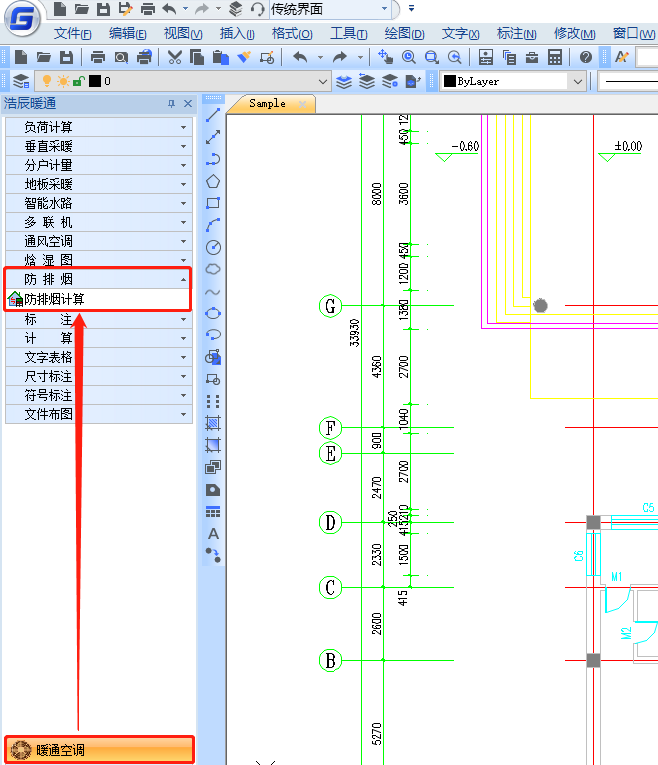The height and width of the screenshot is (765, 658).
Task: Select the Arc tool
Action: [x=213, y=225]
